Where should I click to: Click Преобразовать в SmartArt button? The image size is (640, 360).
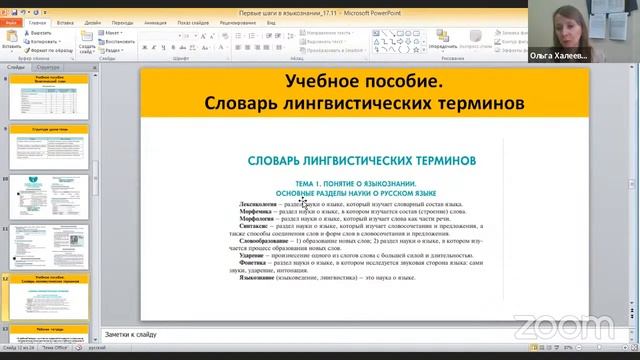(x=332, y=50)
